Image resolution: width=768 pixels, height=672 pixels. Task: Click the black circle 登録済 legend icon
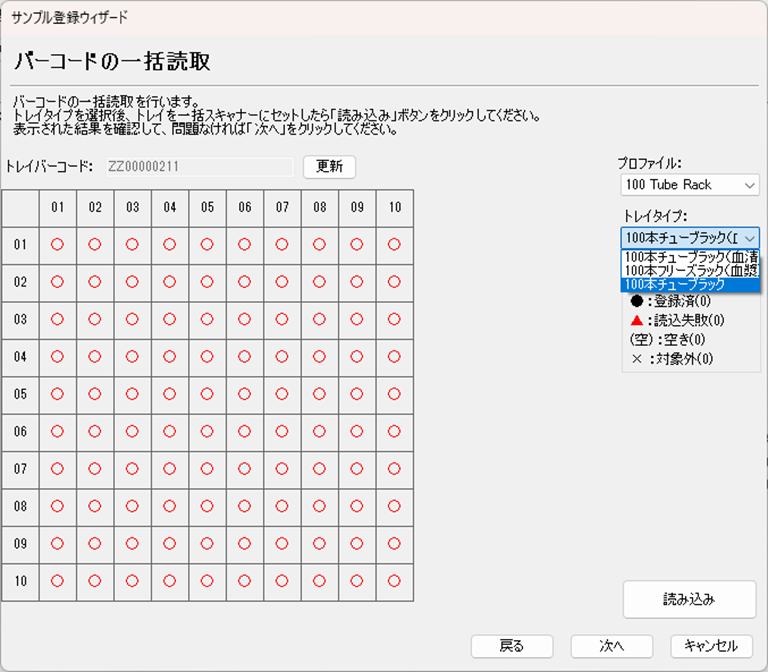(x=637, y=300)
